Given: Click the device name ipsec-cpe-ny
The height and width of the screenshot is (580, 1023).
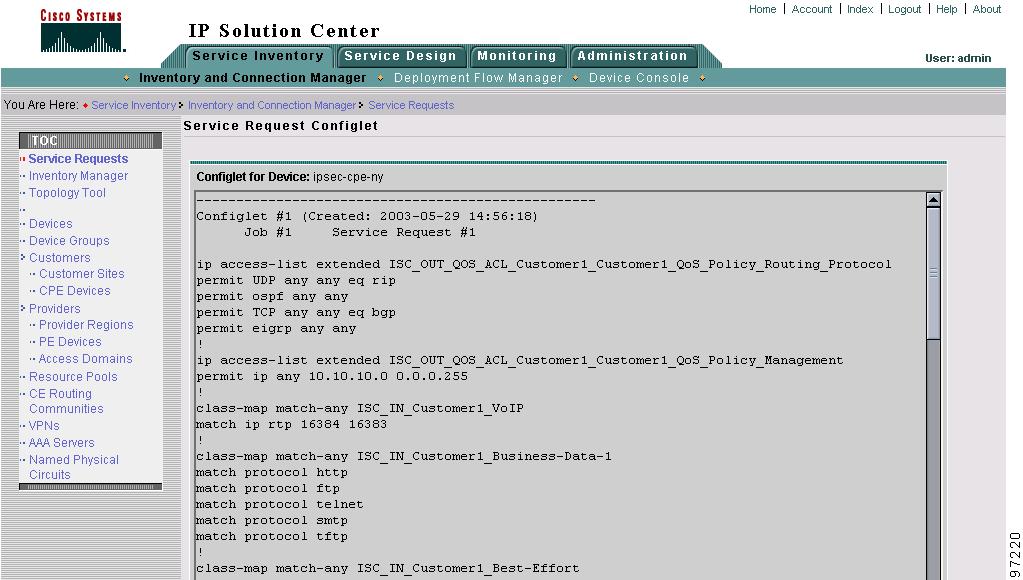Looking at the screenshot, I should (x=348, y=177).
